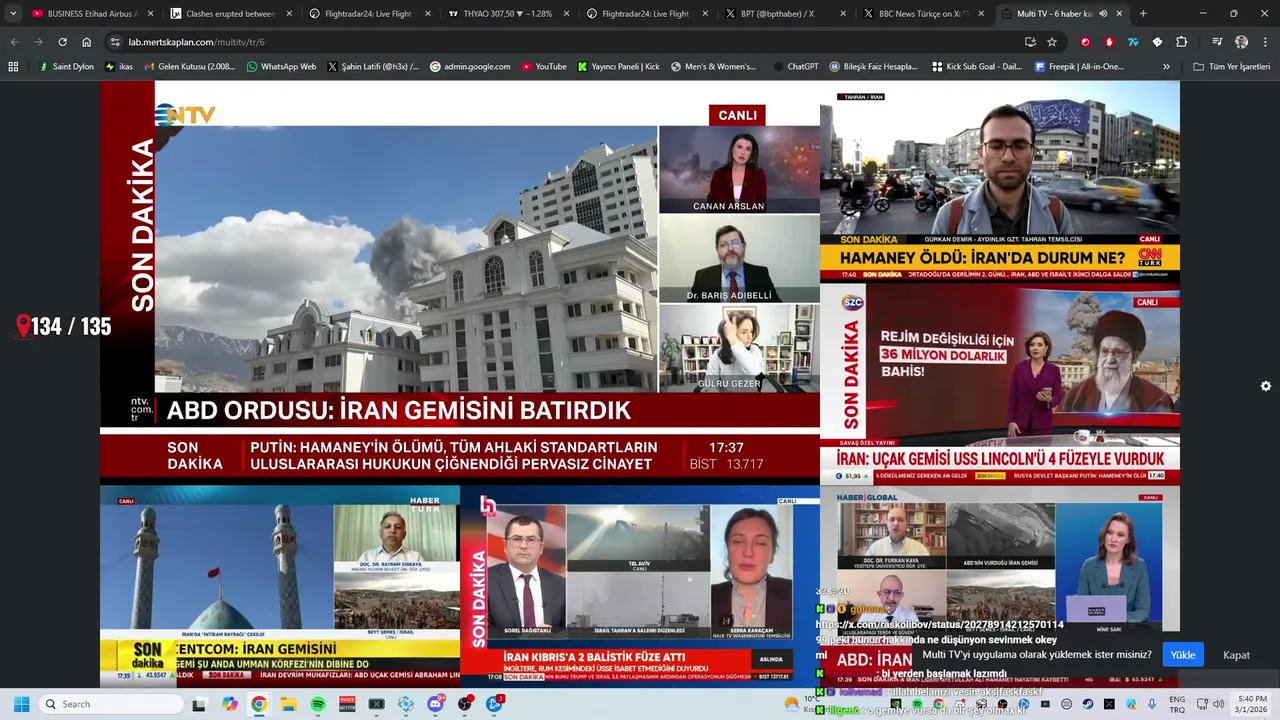
Task: Open Chrome from the taskbar
Action: 259,704
